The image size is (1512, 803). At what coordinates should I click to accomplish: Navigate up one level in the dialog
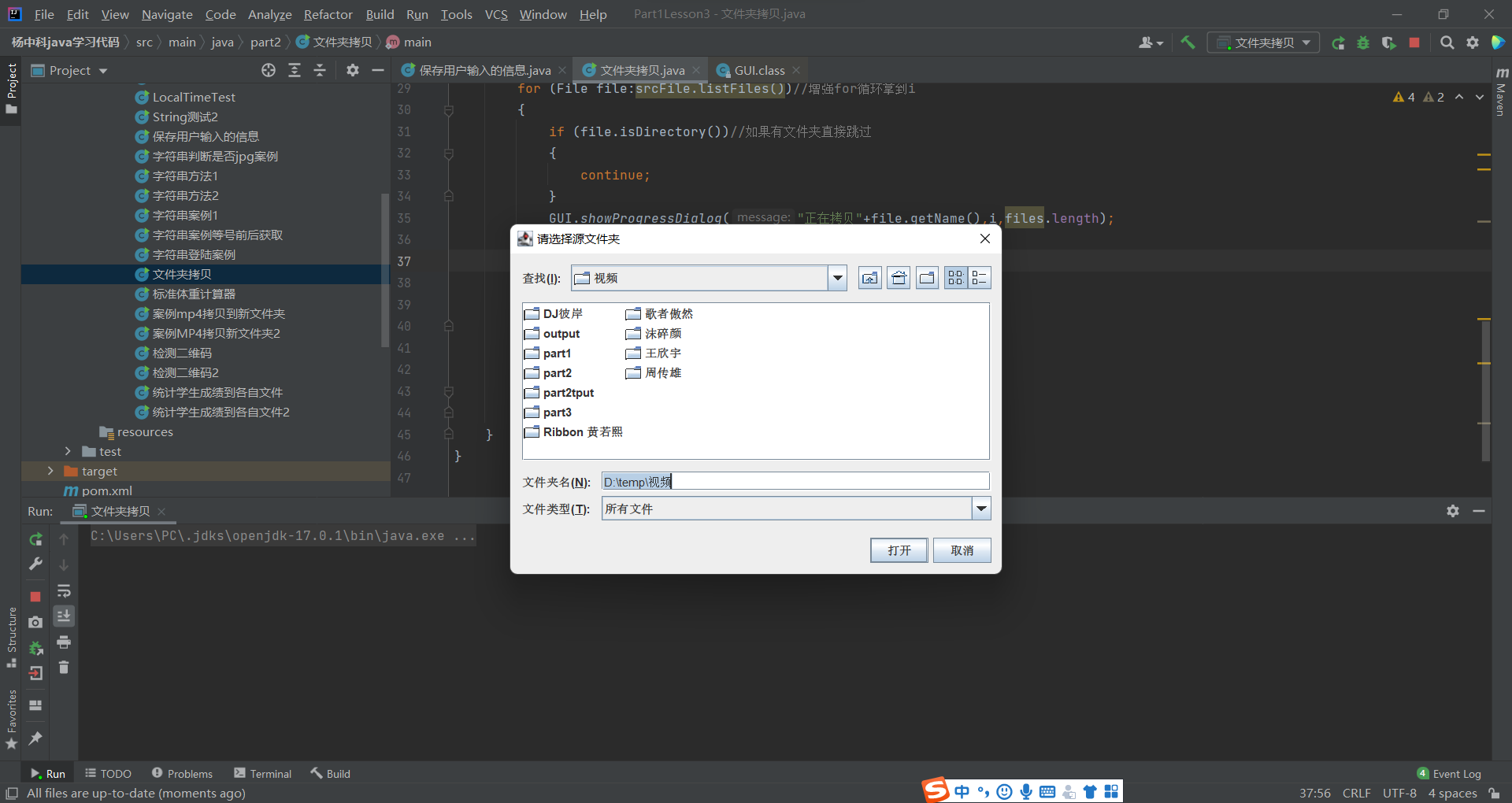tap(869, 277)
